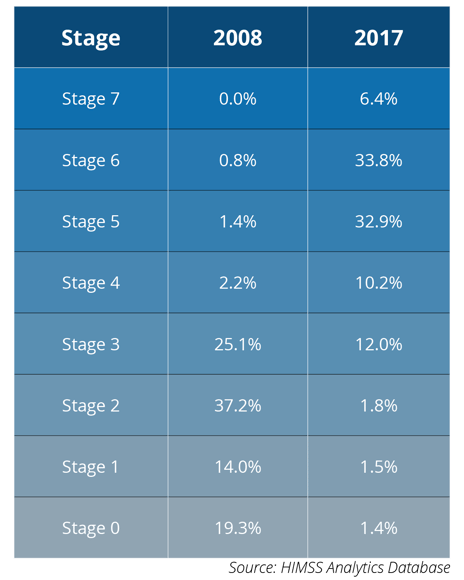Select the Stage 5 row label
The width and height of the screenshot is (464, 580).
coord(91,221)
